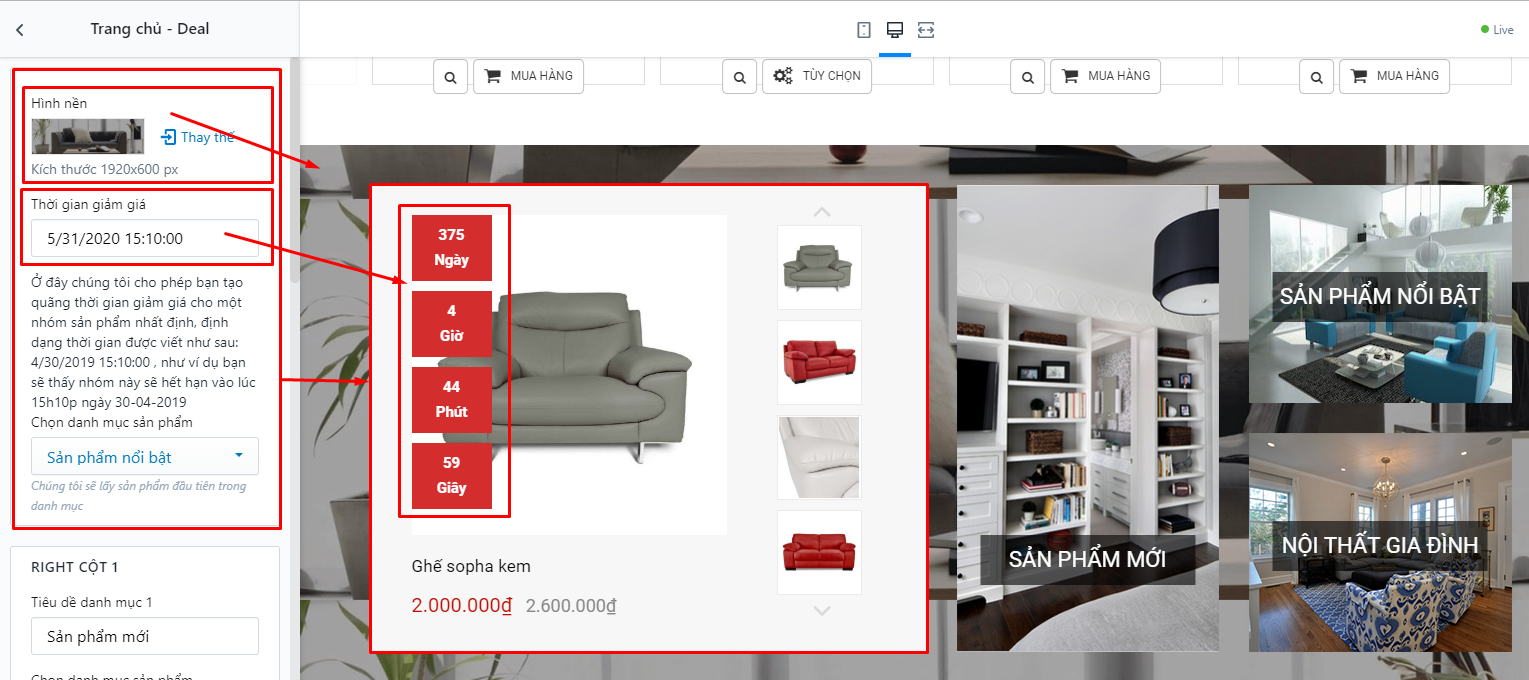
Task: Select the gray sofa thumbnail
Action: (x=819, y=267)
